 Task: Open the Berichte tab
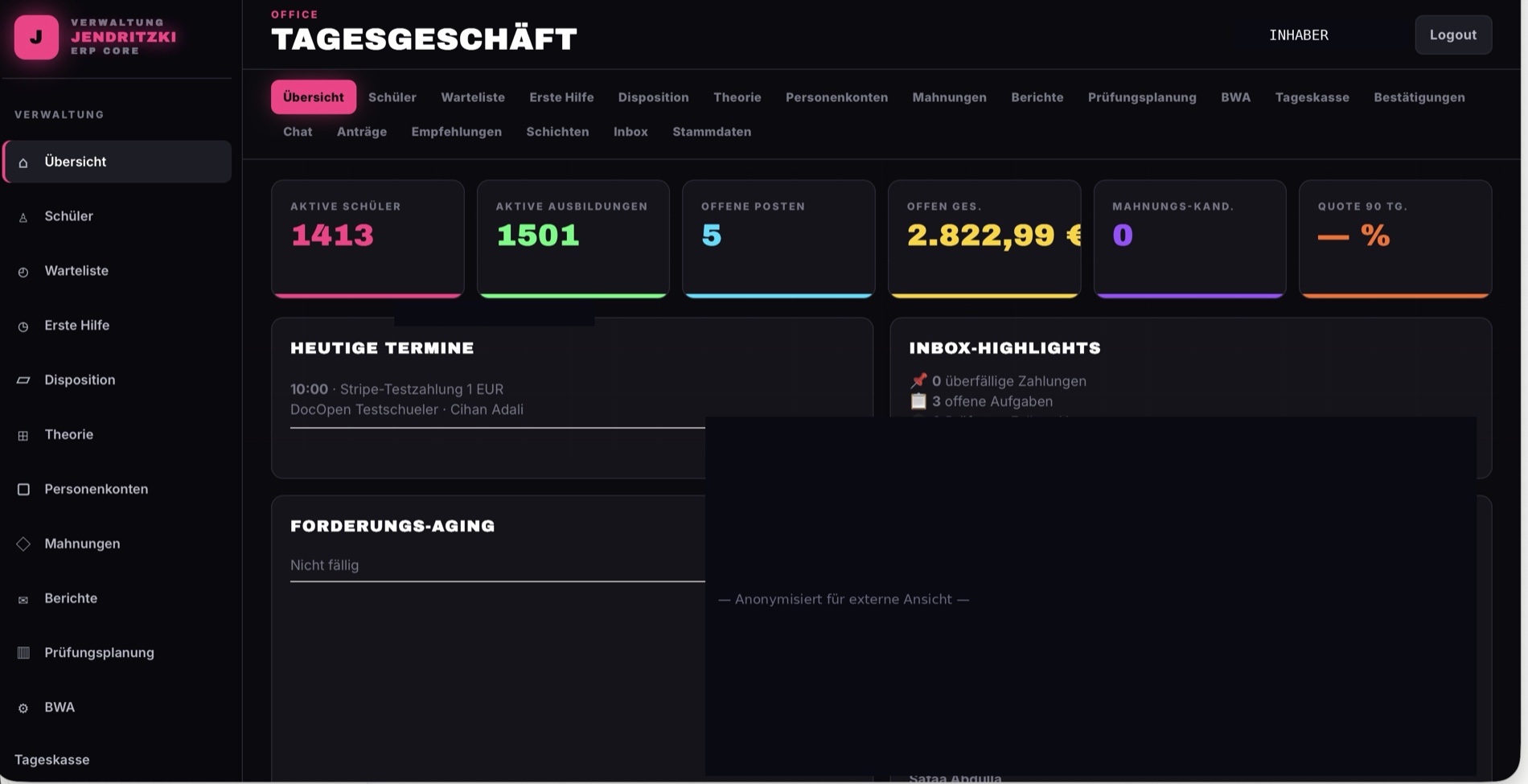(x=1037, y=97)
